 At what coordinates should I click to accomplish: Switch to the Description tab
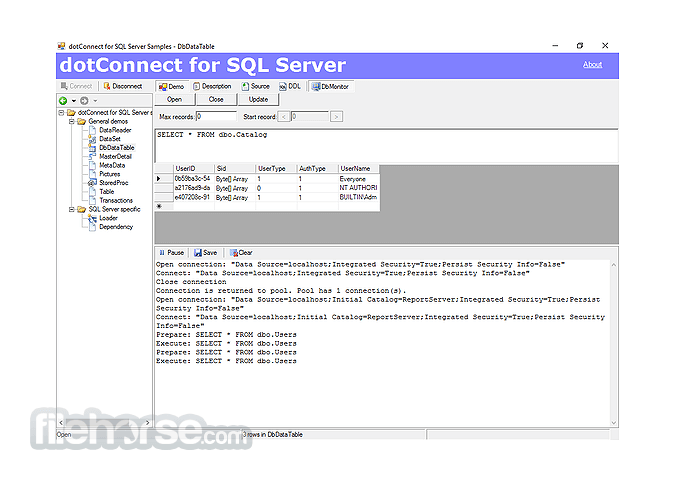pos(212,86)
